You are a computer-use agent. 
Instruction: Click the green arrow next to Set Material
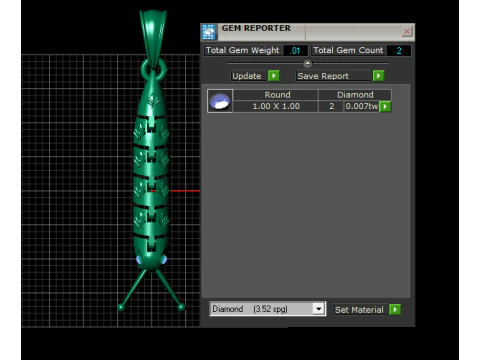[395, 309]
